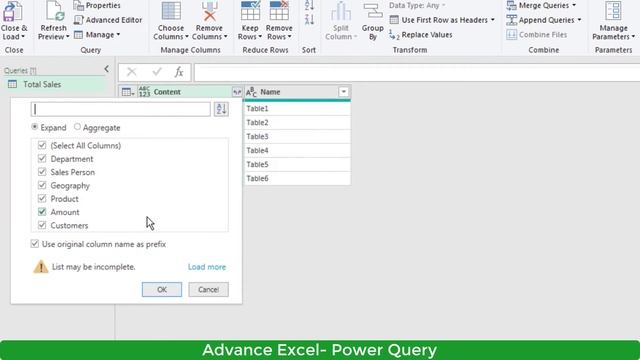Image resolution: width=640 pixels, height=360 pixels.
Task: Click the OK button
Action: click(x=162, y=289)
